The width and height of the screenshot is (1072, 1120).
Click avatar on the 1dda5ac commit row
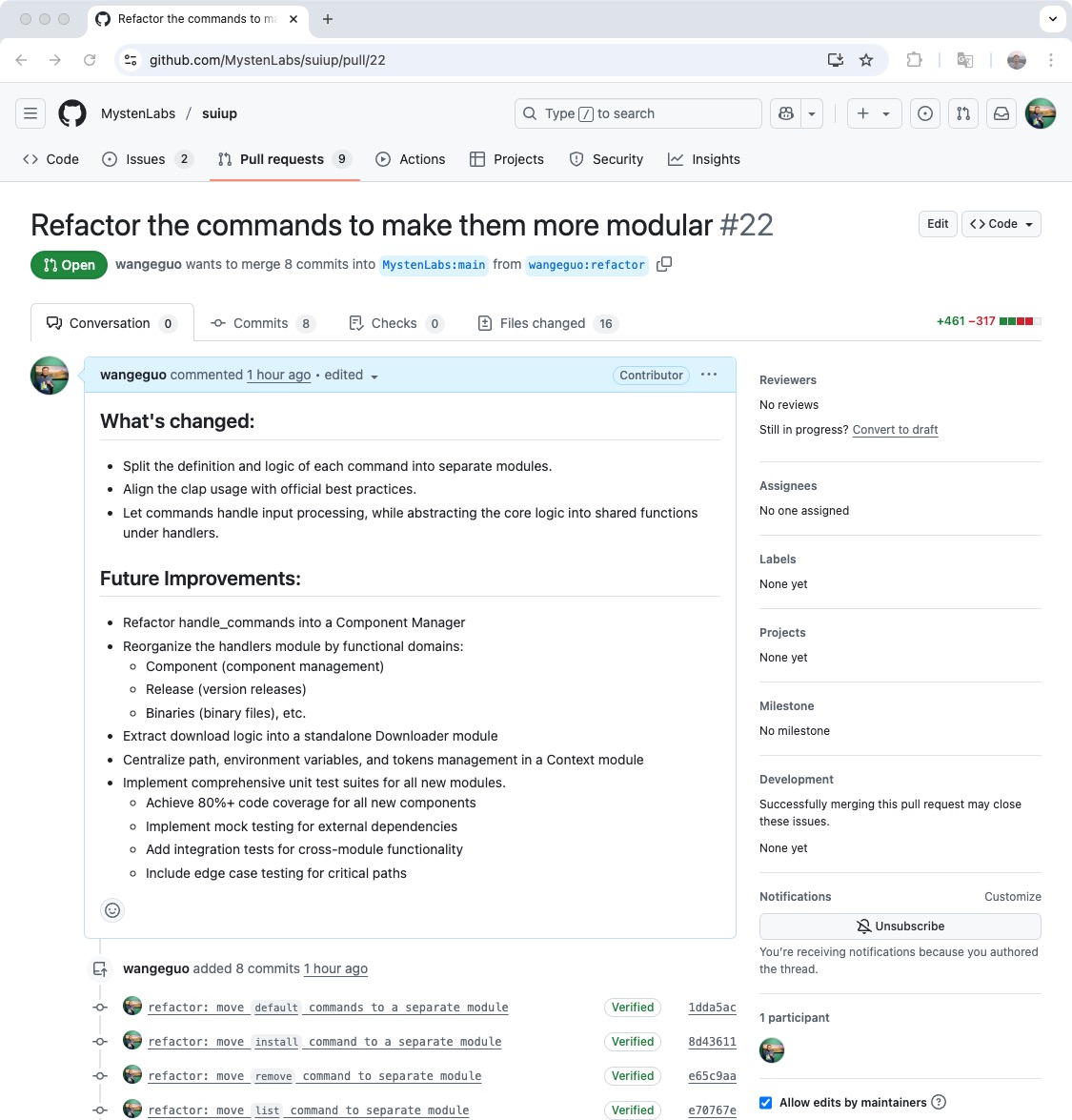point(132,1006)
